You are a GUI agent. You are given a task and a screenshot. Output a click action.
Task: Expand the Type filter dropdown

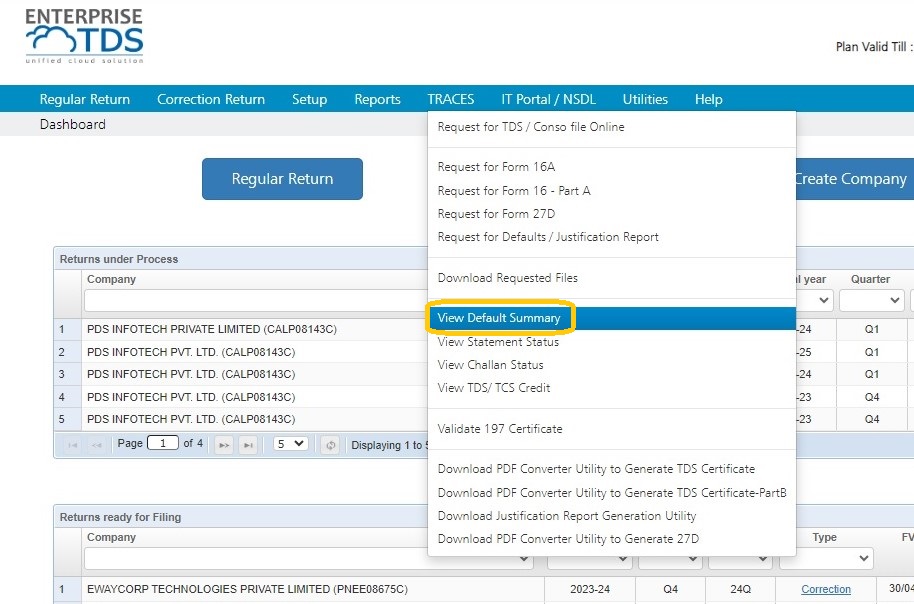tap(826, 558)
